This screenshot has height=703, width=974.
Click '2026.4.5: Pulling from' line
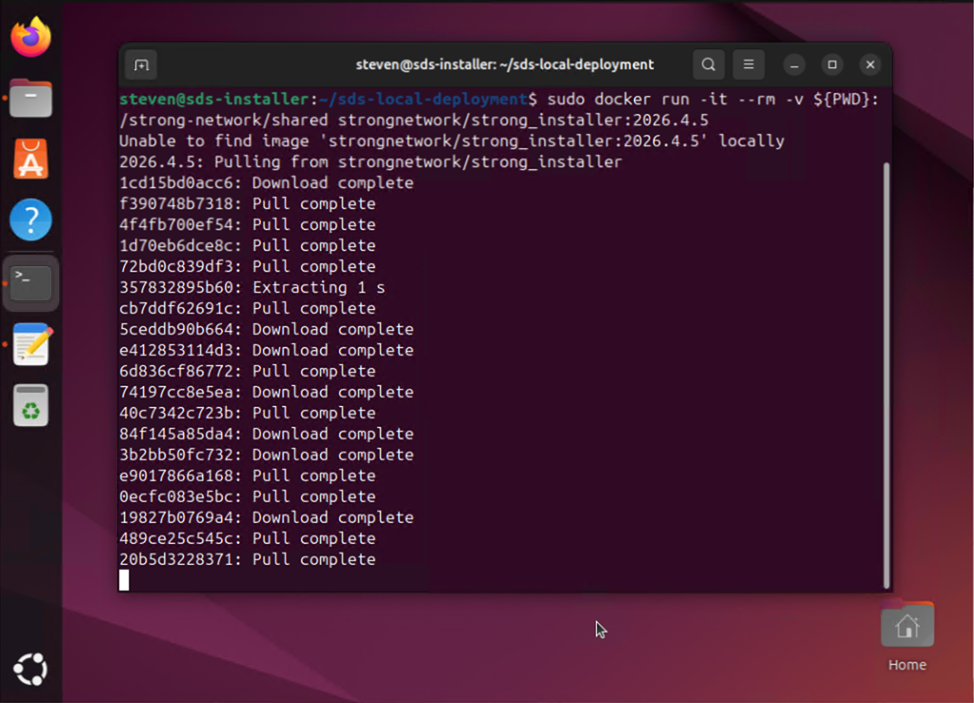(x=370, y=162)
